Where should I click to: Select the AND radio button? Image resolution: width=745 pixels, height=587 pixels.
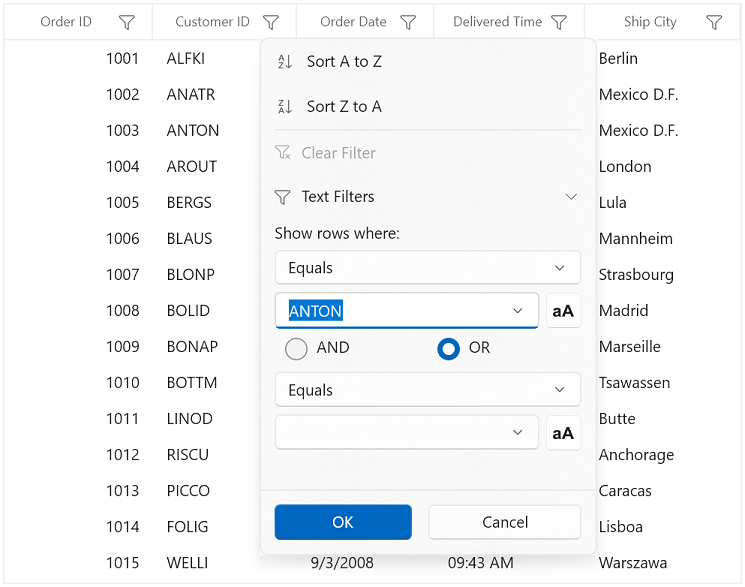pyautogui.click(x=296, y=348)
